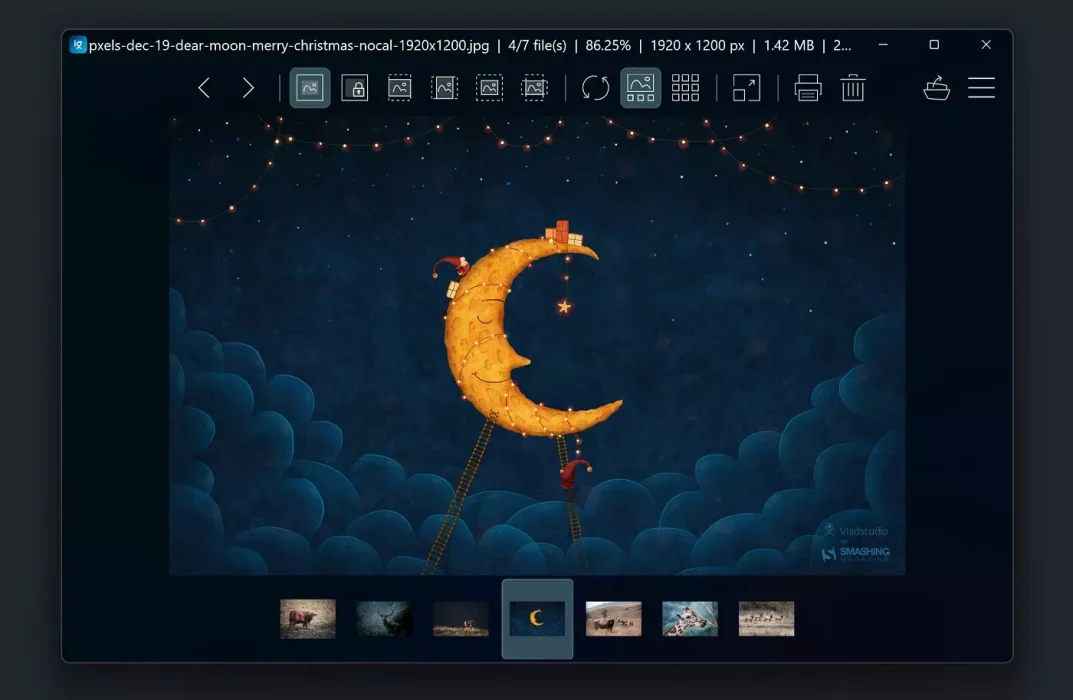Open the hamburger main menu
The image size is (1073, 700).
981,88
